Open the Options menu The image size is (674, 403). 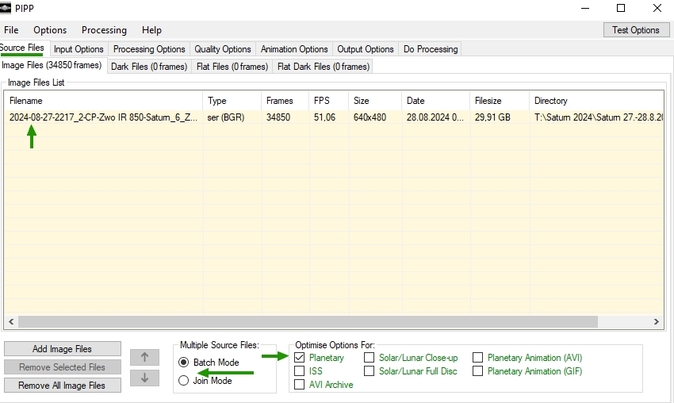pos(50,30)
